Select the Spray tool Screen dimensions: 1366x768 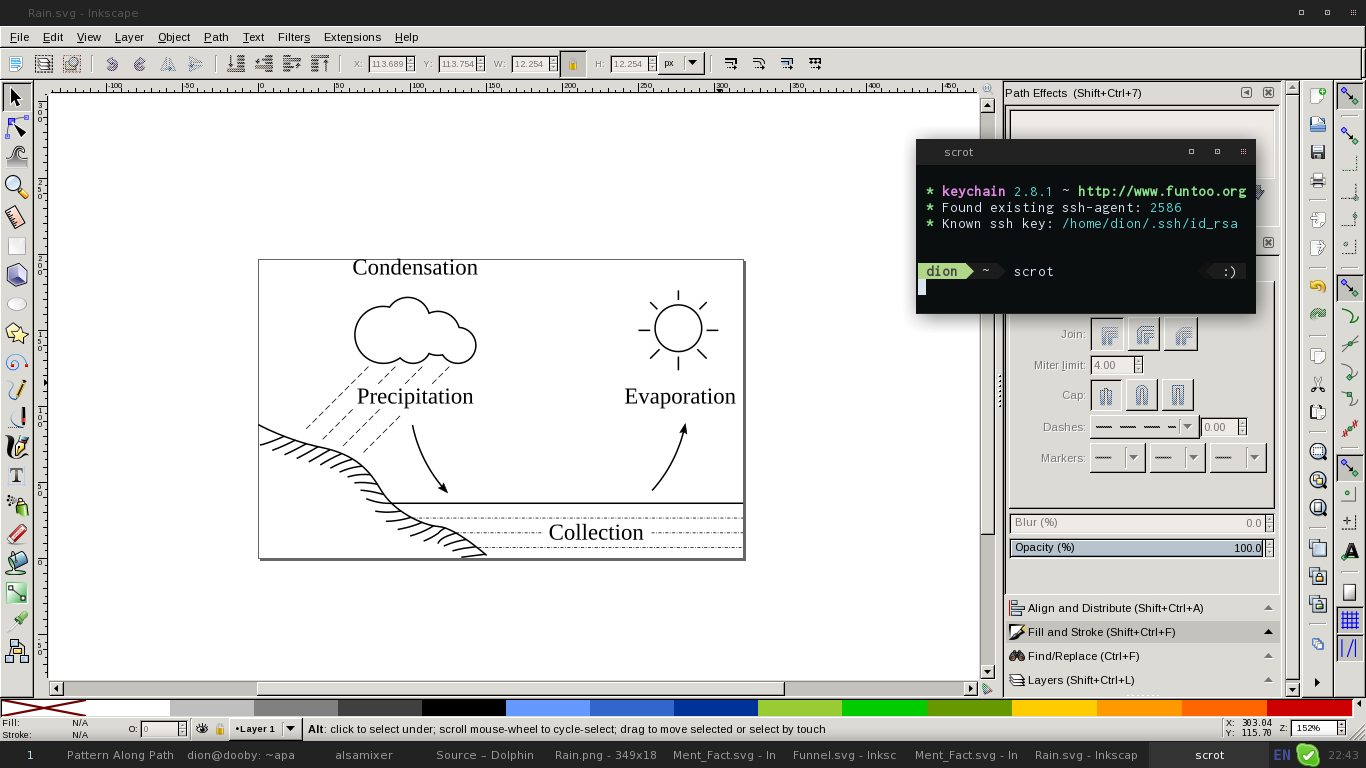pos(16,505)
